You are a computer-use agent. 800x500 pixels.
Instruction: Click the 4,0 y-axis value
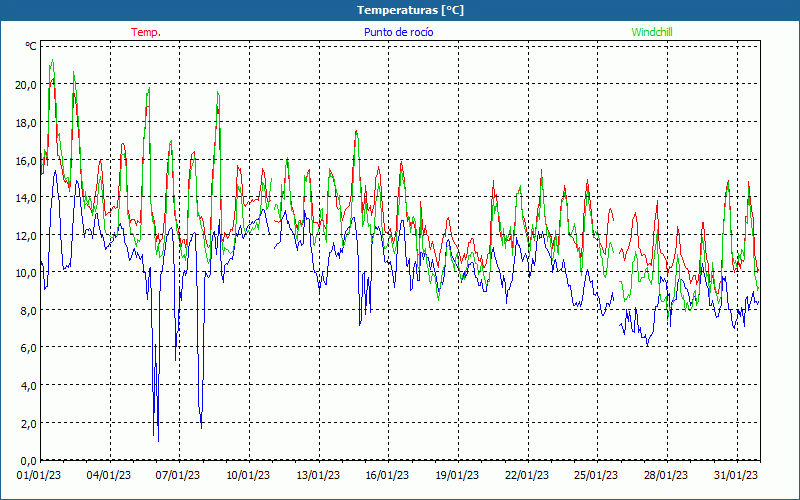28,386
